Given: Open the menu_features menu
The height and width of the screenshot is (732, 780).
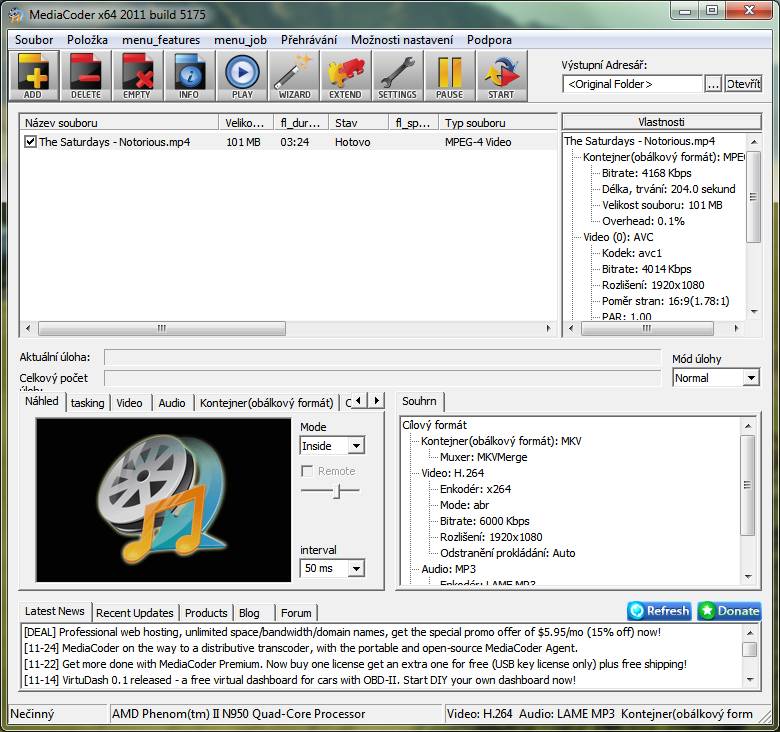Looking at the screenshot, I should pyautogui.click(x=161, y=40).
